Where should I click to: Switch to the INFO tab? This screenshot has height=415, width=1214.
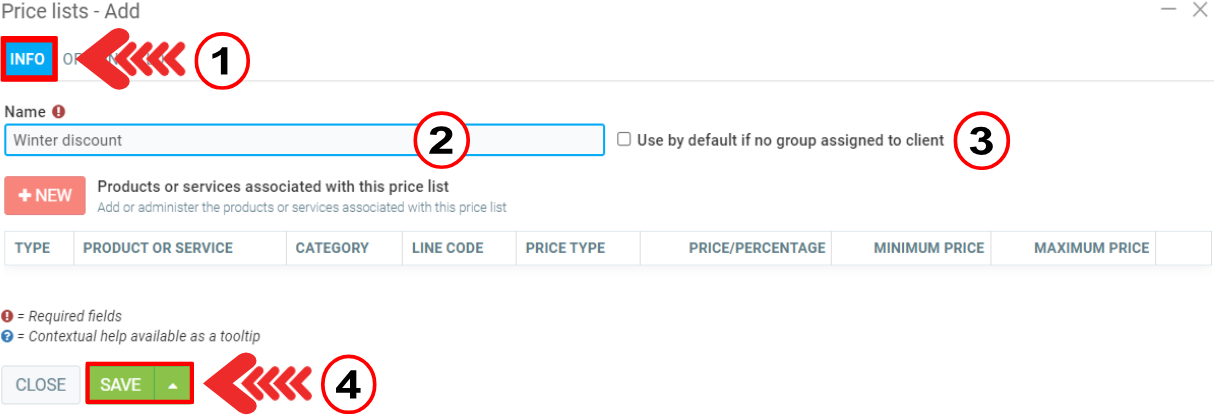tap(28, 59)
